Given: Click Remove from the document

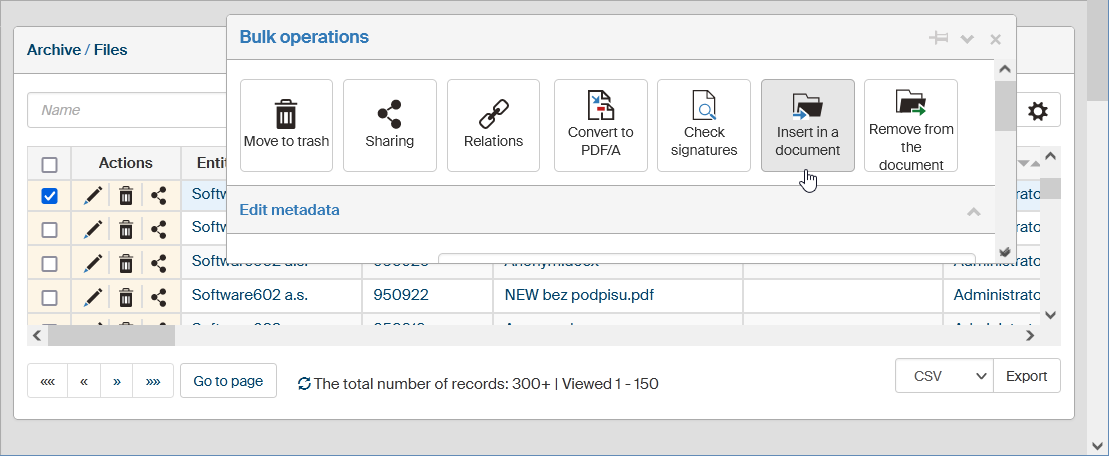Looking at the screenshot, I should point(911,125).
